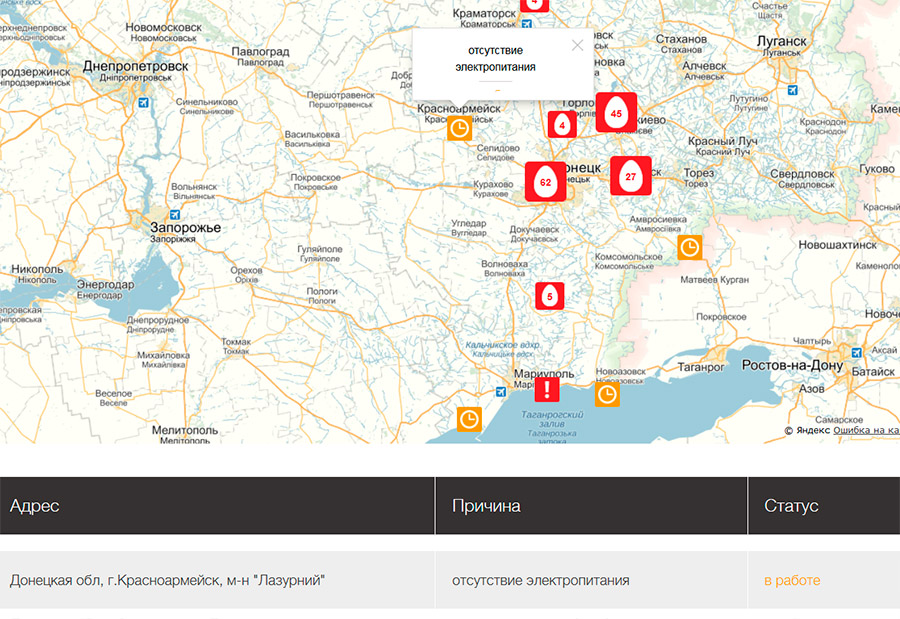
Task: Click the Статус column header
Action: click(x=791, y=506)
